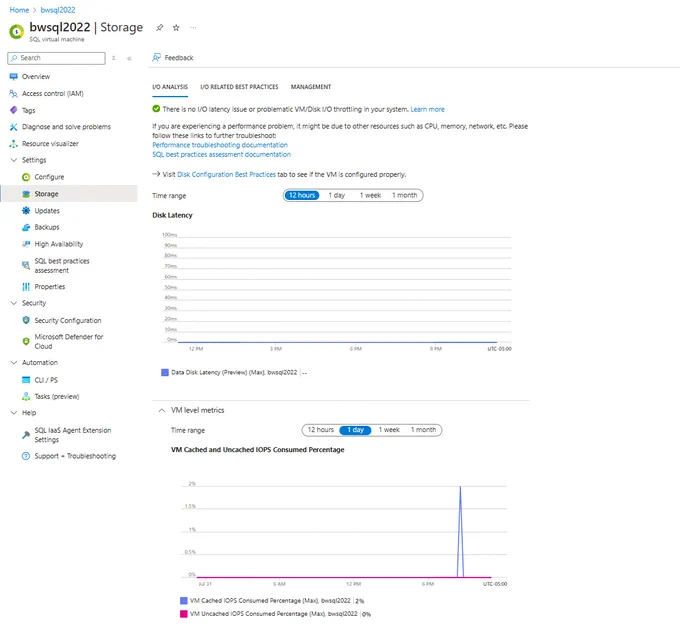
Task: Select 1 month for Disk Latency range
Action: [405, 195]
